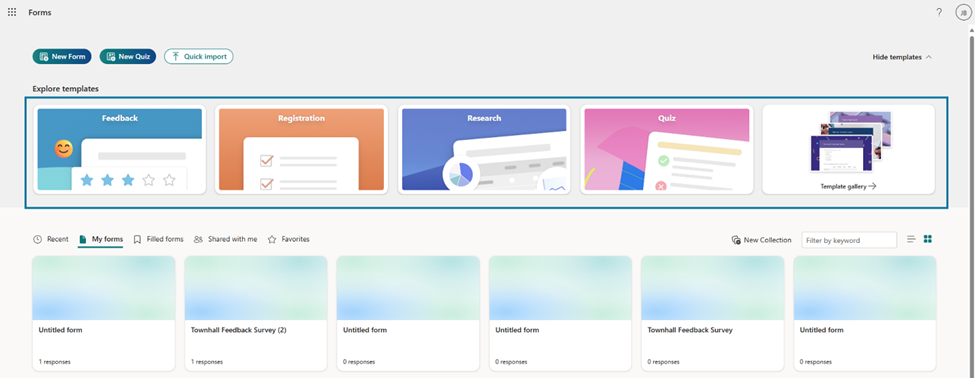This screenshot has height=378, width=975.
Task: Switch to the Recent tab
Action: [x=50, y=239]
